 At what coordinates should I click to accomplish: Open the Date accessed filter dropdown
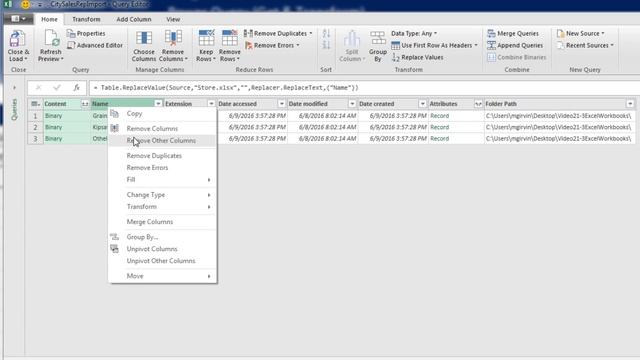(281, 104)
